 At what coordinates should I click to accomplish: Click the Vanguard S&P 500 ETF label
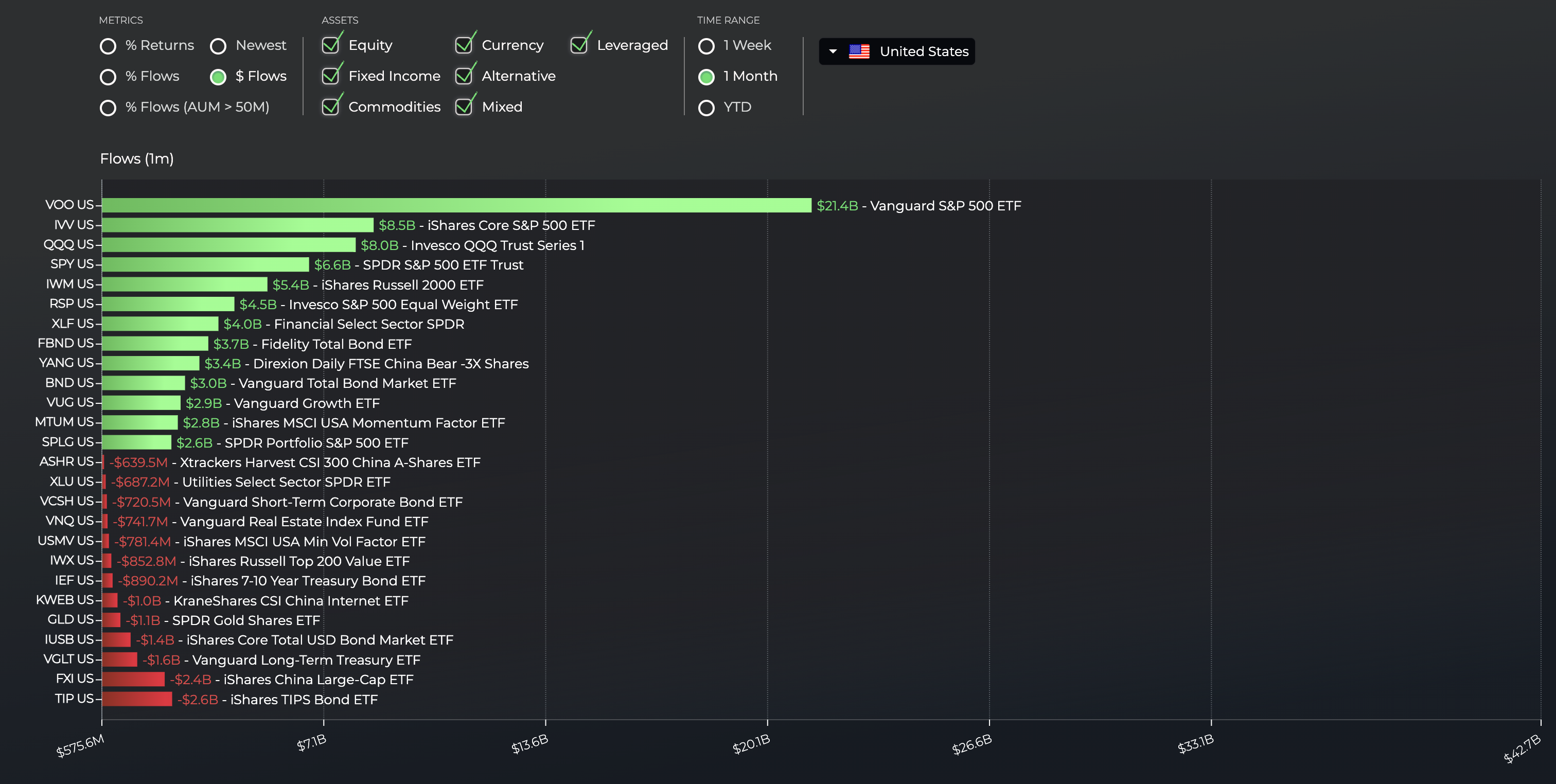945,206
